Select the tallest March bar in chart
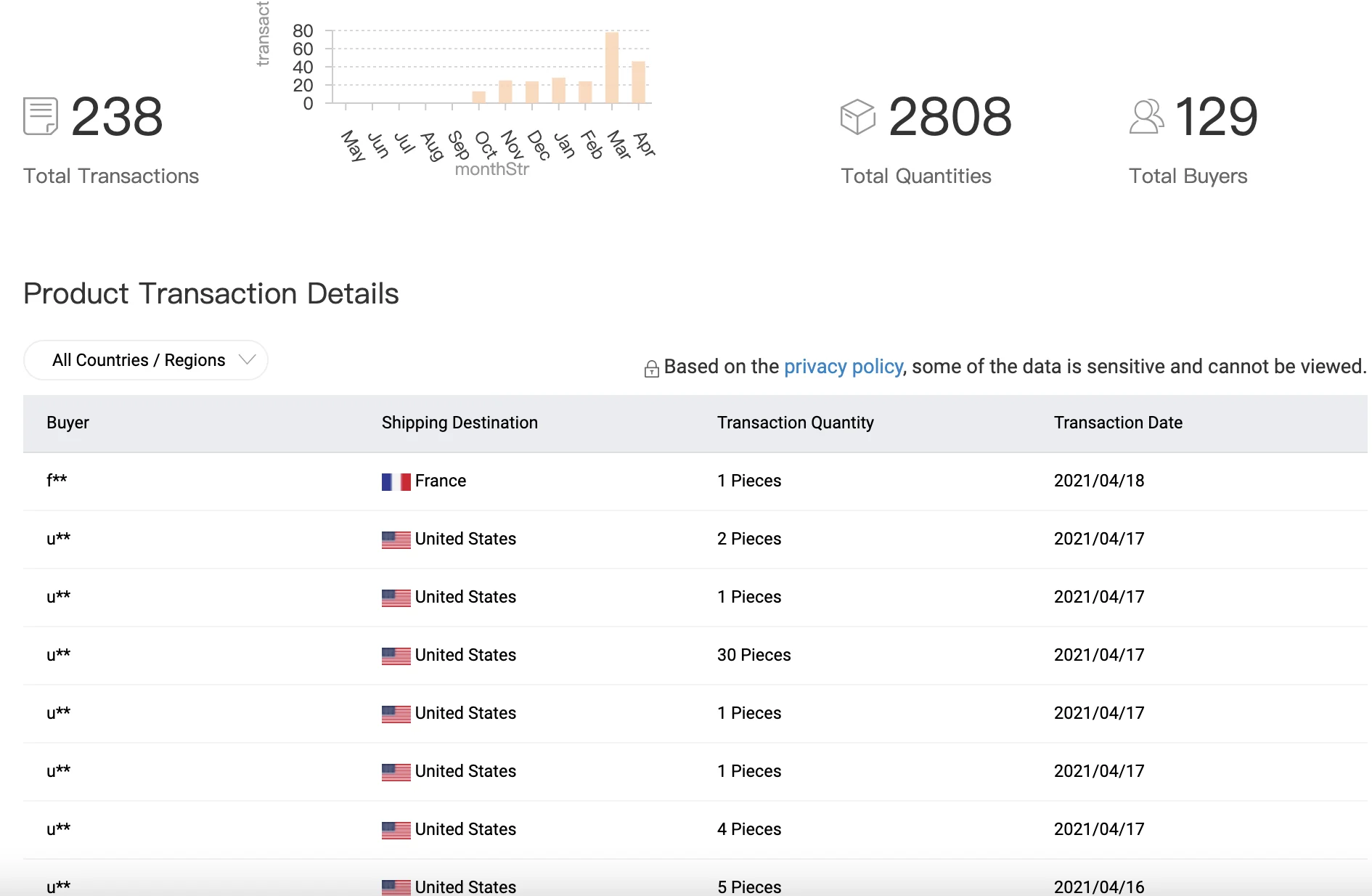 coord(612,68)
